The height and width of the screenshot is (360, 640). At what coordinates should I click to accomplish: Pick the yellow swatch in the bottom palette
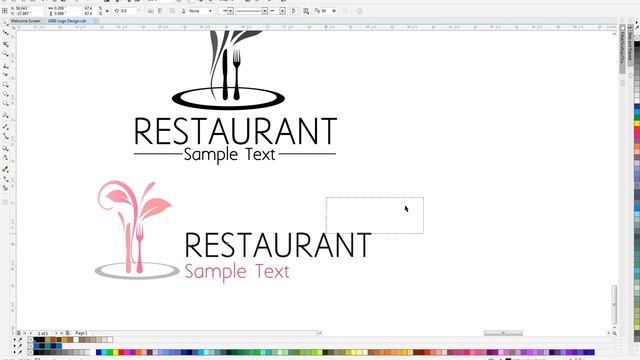point(116,352)
